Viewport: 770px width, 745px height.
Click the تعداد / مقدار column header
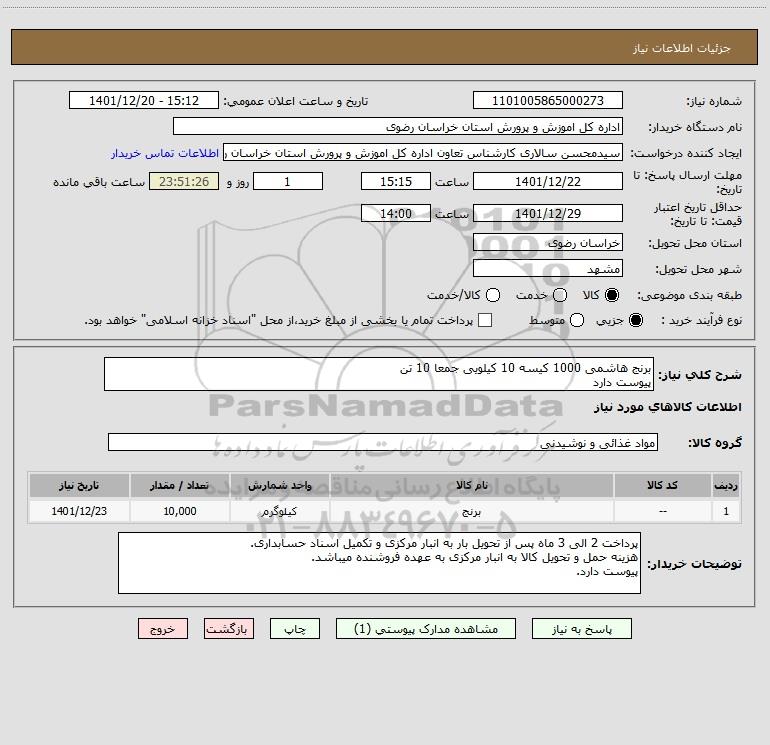point(179,486)
